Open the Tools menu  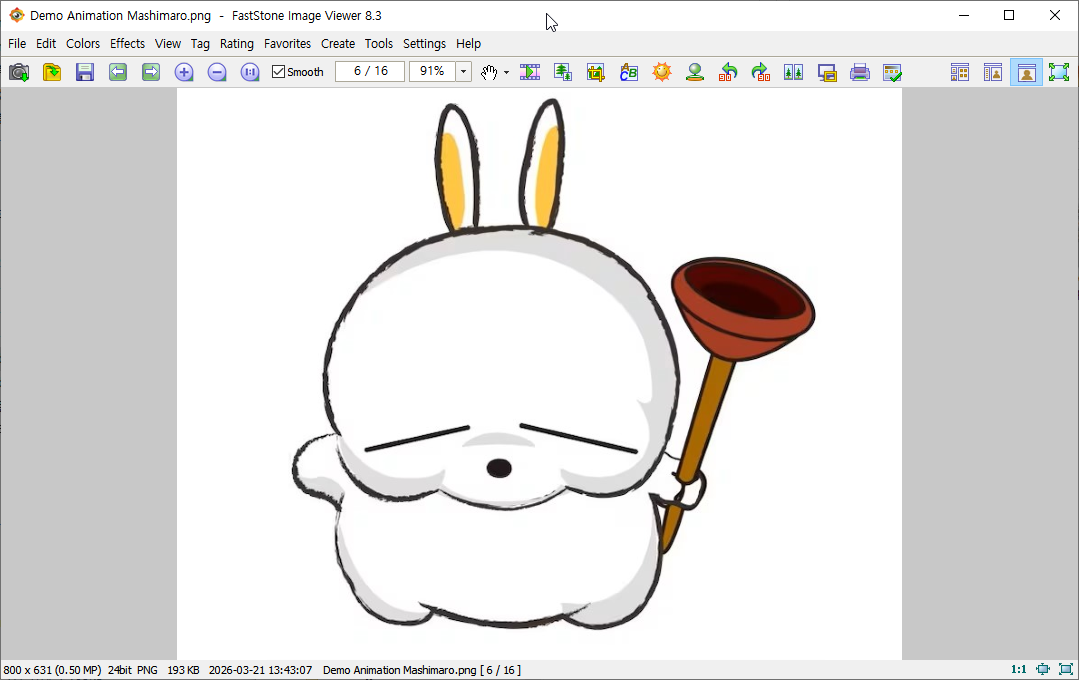pos(378,43)
